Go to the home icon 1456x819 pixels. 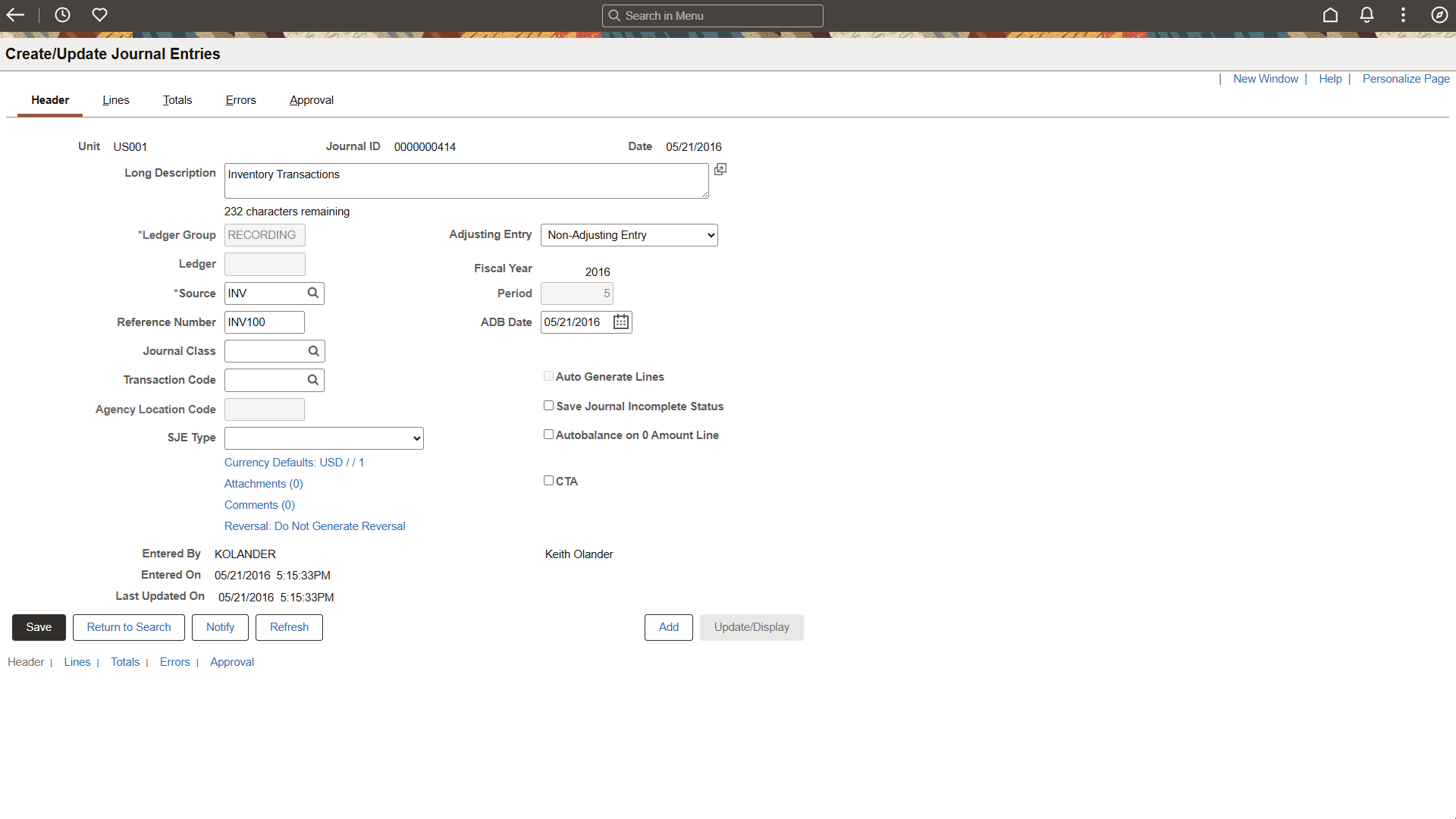coord(1330,15)
